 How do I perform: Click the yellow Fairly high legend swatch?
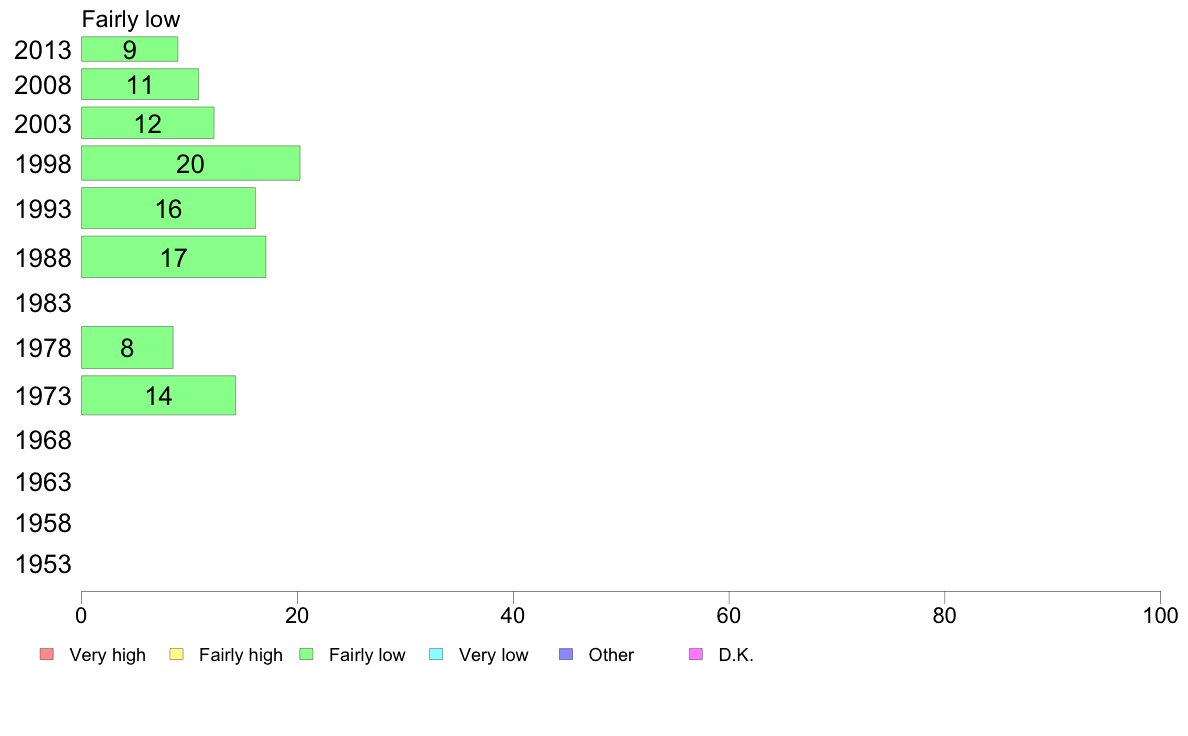[x=177, y=654]
